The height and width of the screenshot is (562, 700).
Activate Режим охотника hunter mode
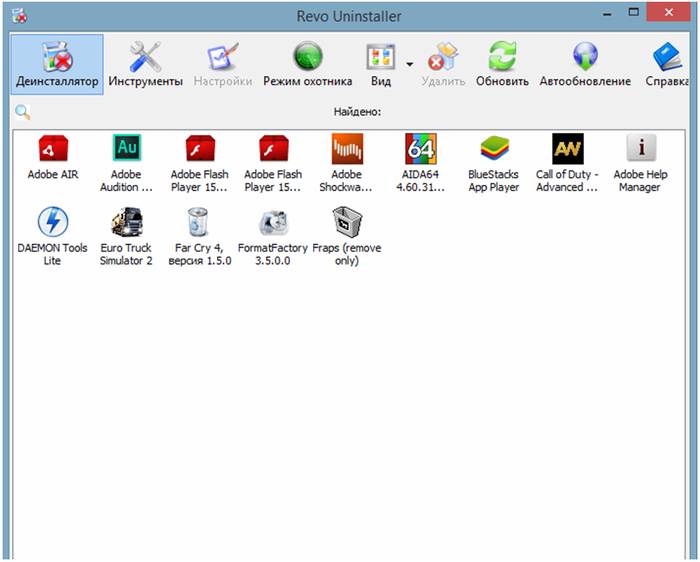307,64
